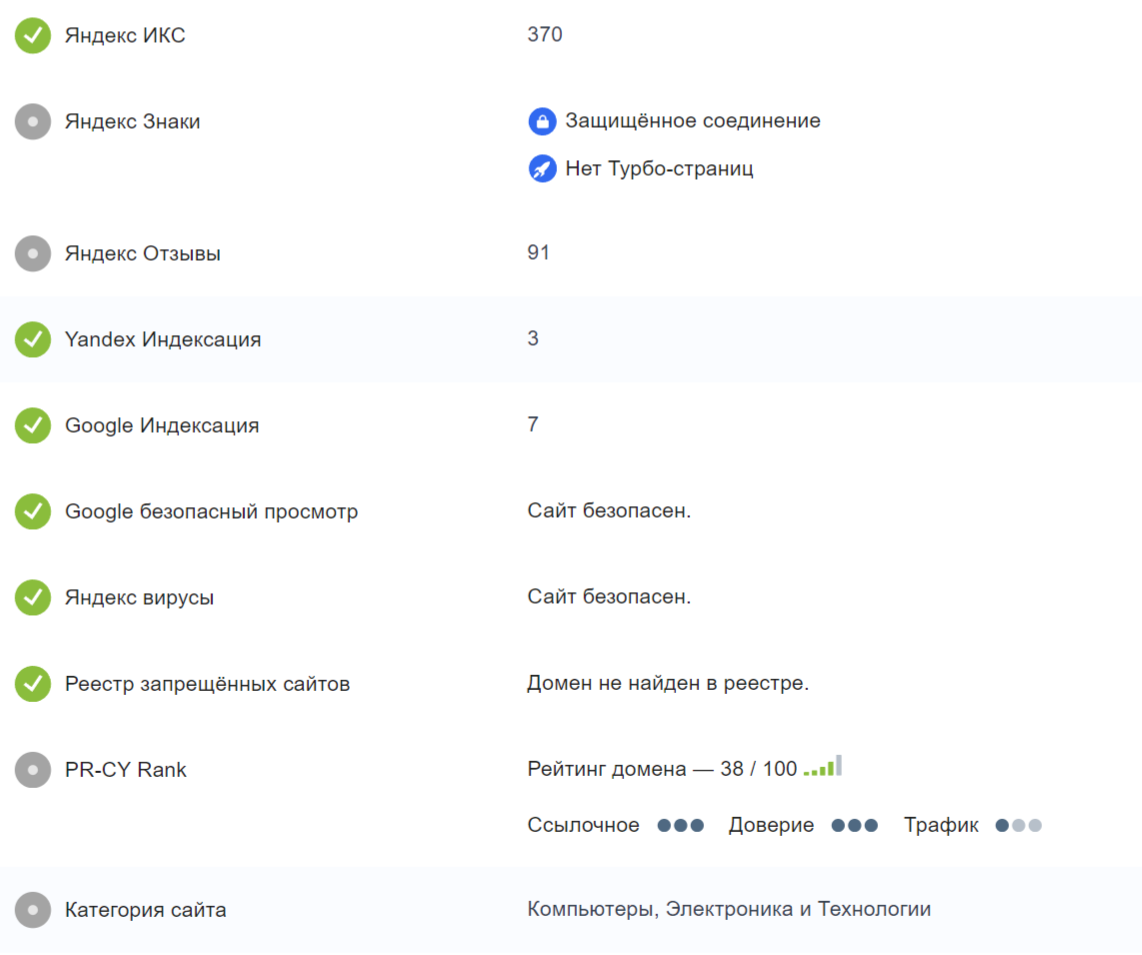Click the Google Индексация label
The width and height of the screenshot is (1142, 955).
tap(162, 425)
